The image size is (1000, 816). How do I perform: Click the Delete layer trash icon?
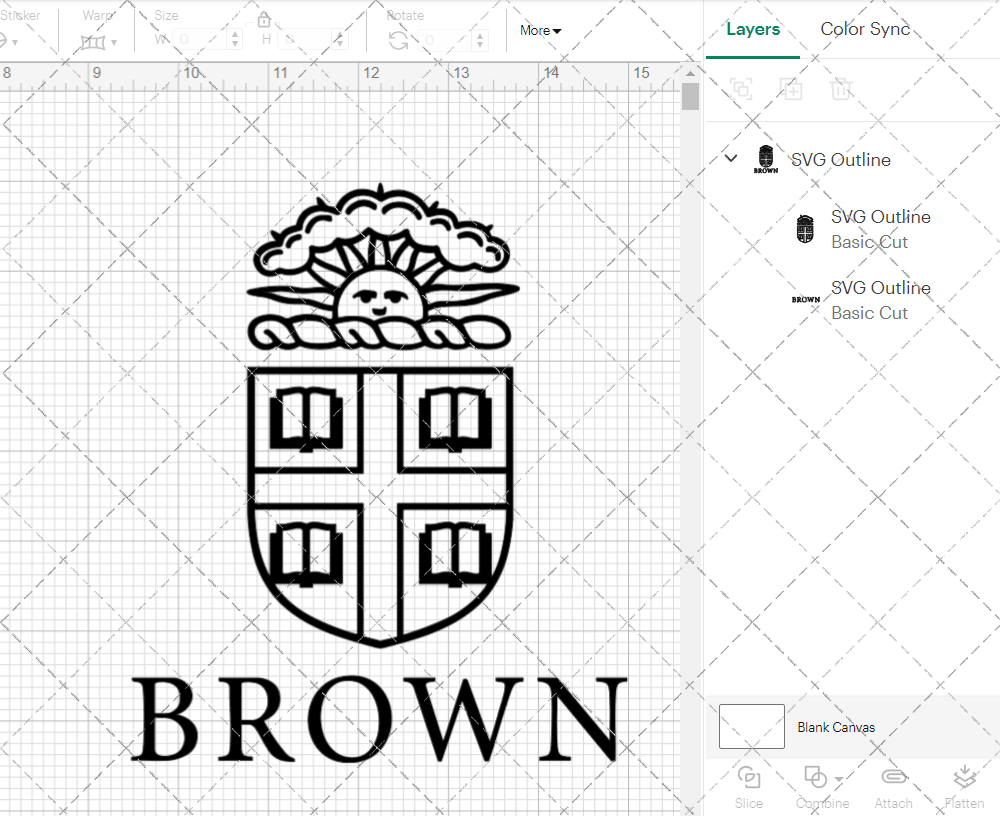[x=841, y=89]
